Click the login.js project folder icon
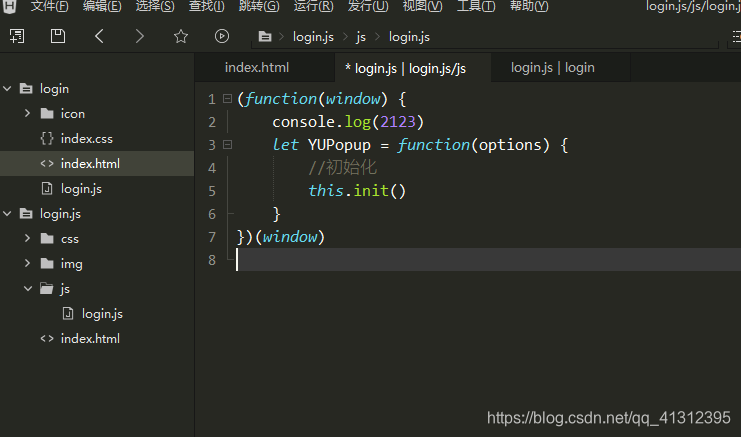This screenshot has height=437, width=741. pos(26,214)
